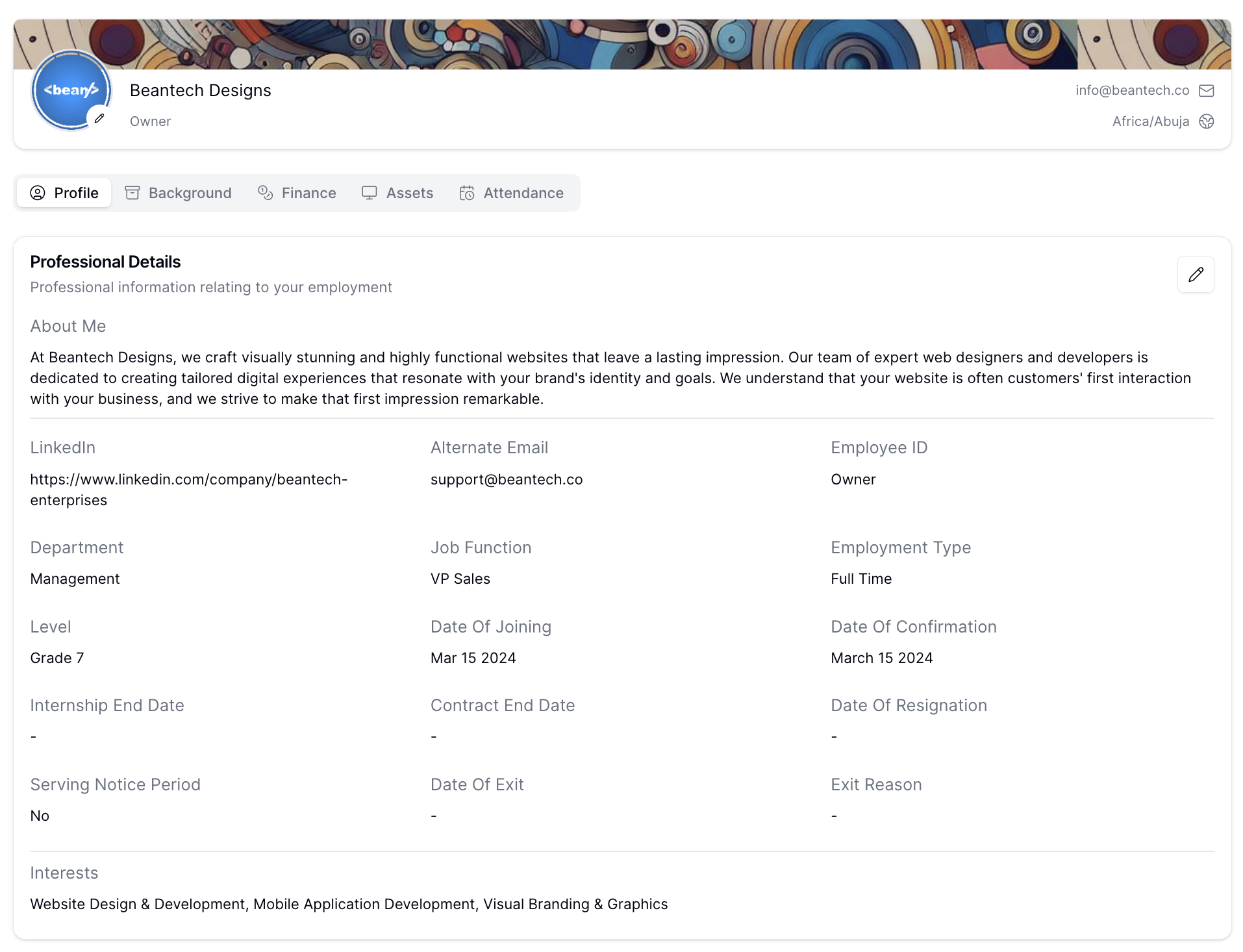Click the Beantech Designs profile name
1243x952 pixels.
coord(200,91)
